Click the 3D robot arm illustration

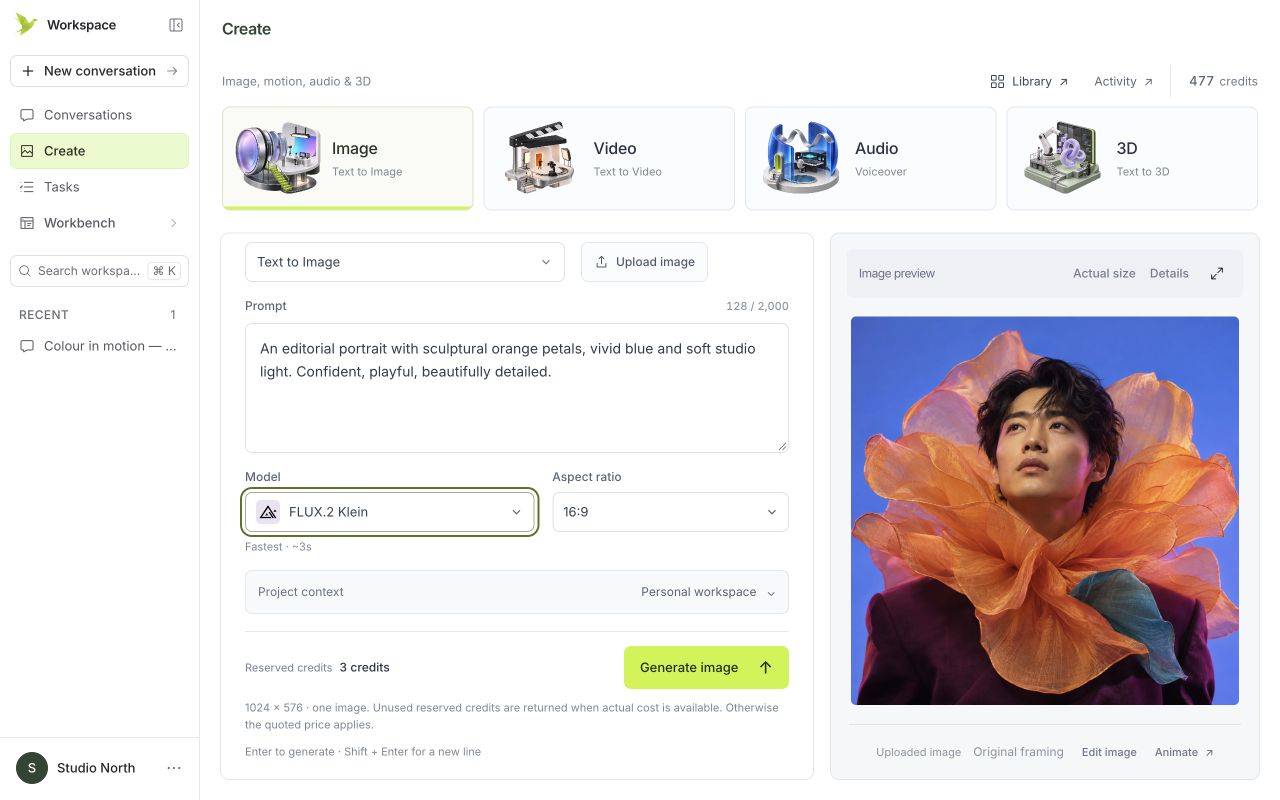[x=1063, y=158]
